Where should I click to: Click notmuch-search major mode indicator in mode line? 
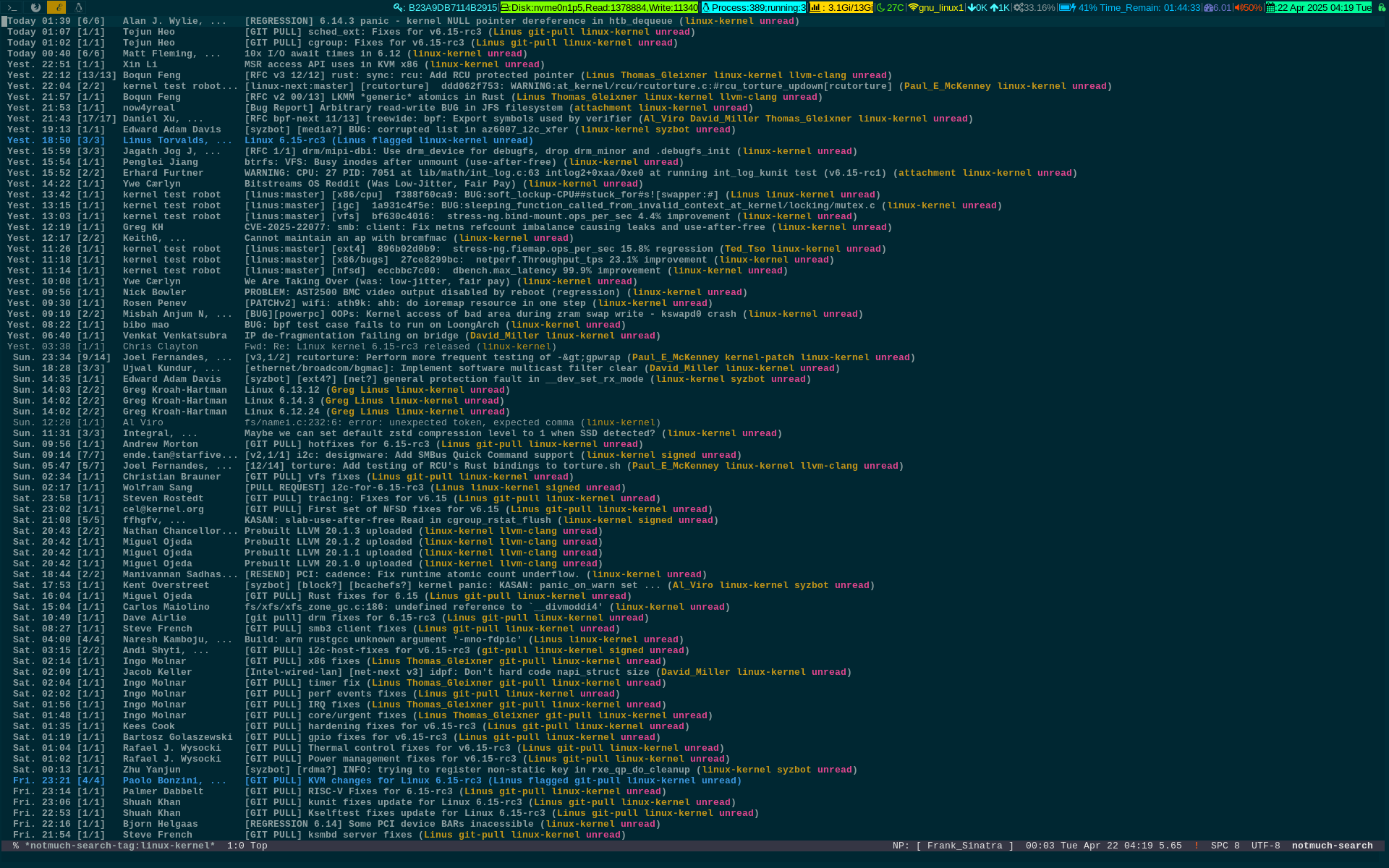point(1332,846)
